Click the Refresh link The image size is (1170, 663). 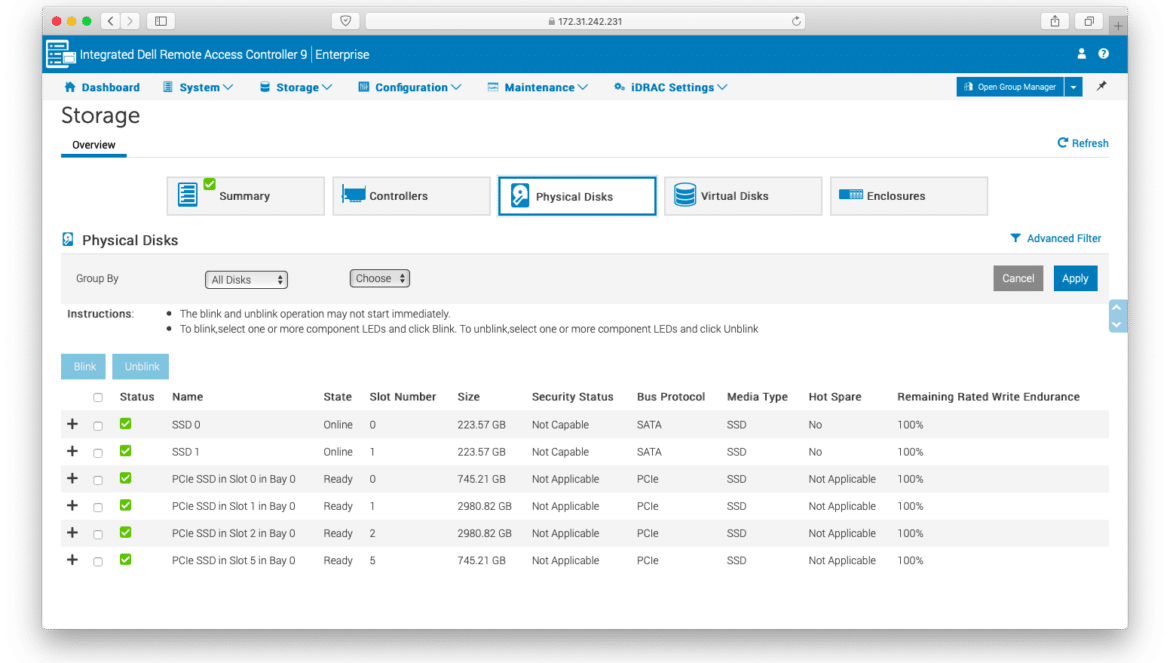pyautogui.click(x=1083, y=143)
